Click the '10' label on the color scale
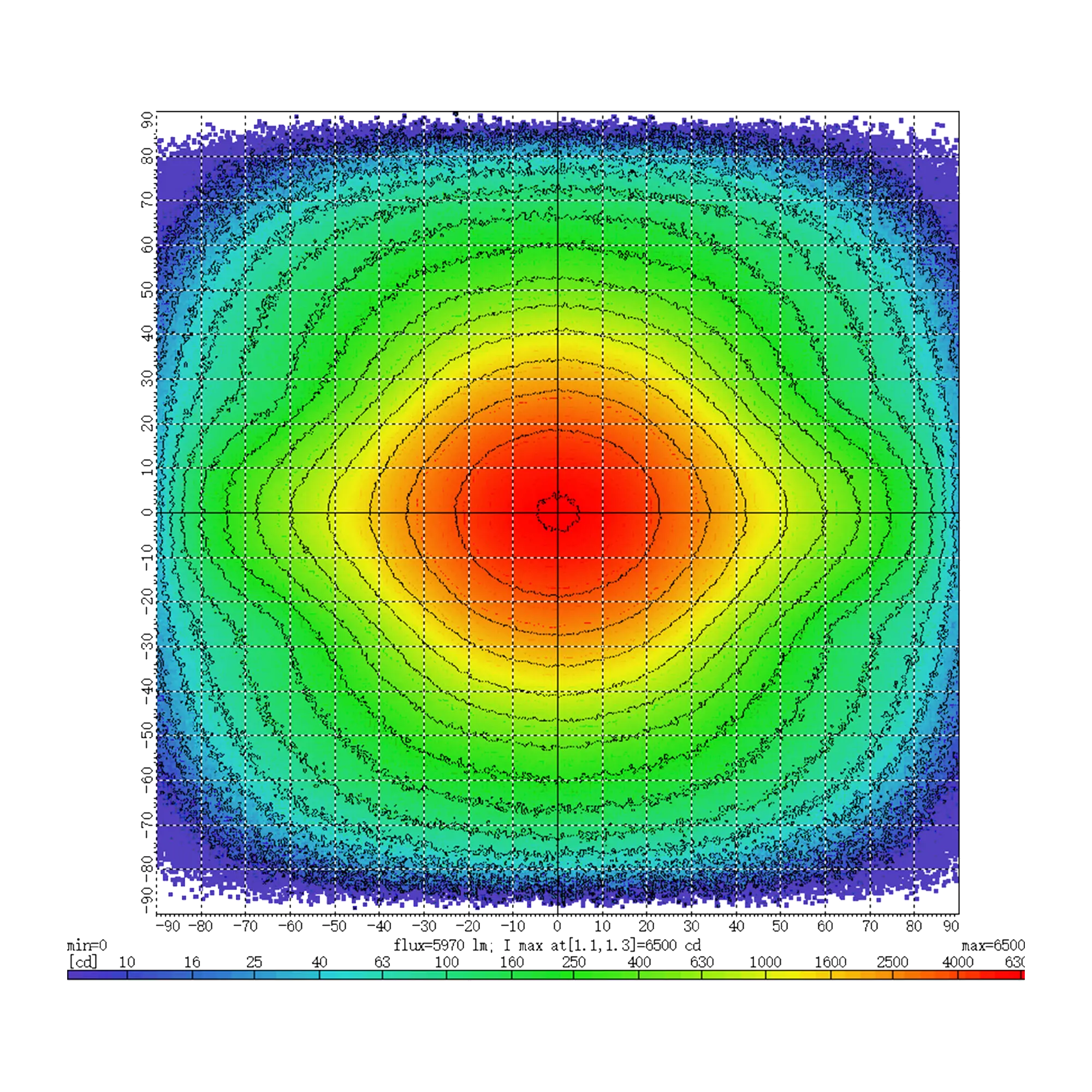1092x1092 pixels. tap(127, 962)
